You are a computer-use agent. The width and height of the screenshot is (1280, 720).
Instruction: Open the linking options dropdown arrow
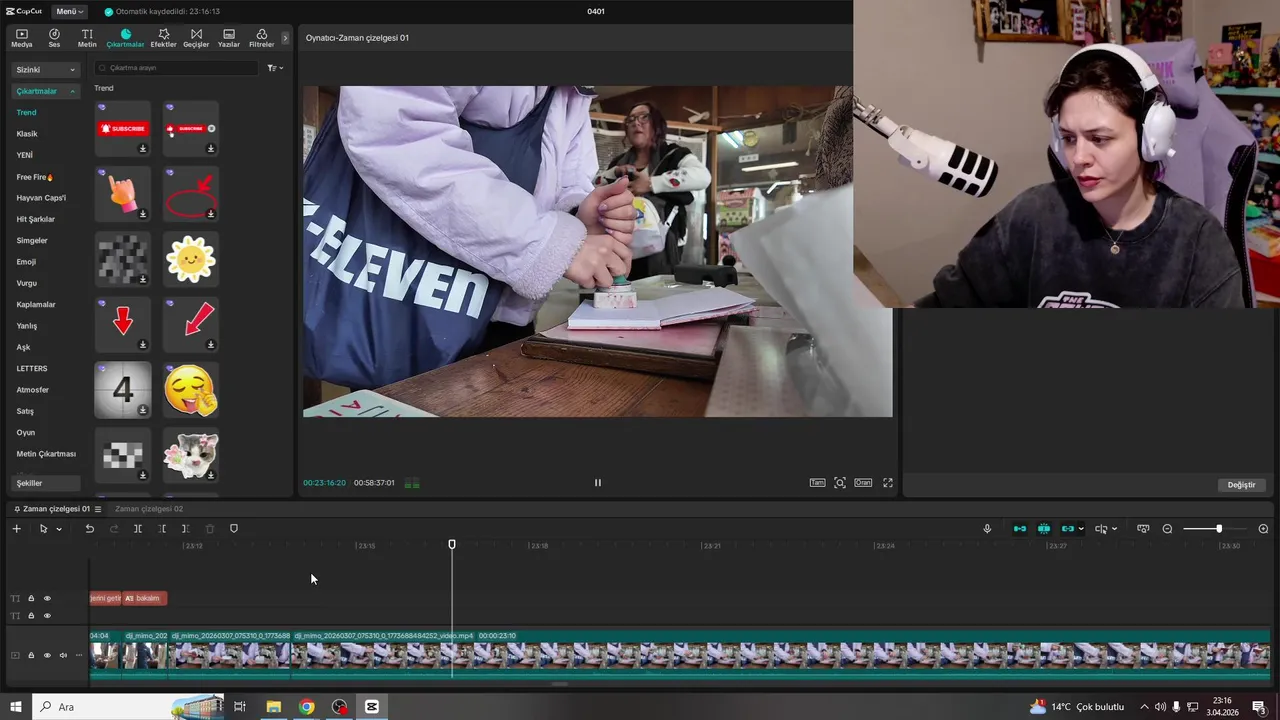pyautogui.click(x=1081, y=529)
